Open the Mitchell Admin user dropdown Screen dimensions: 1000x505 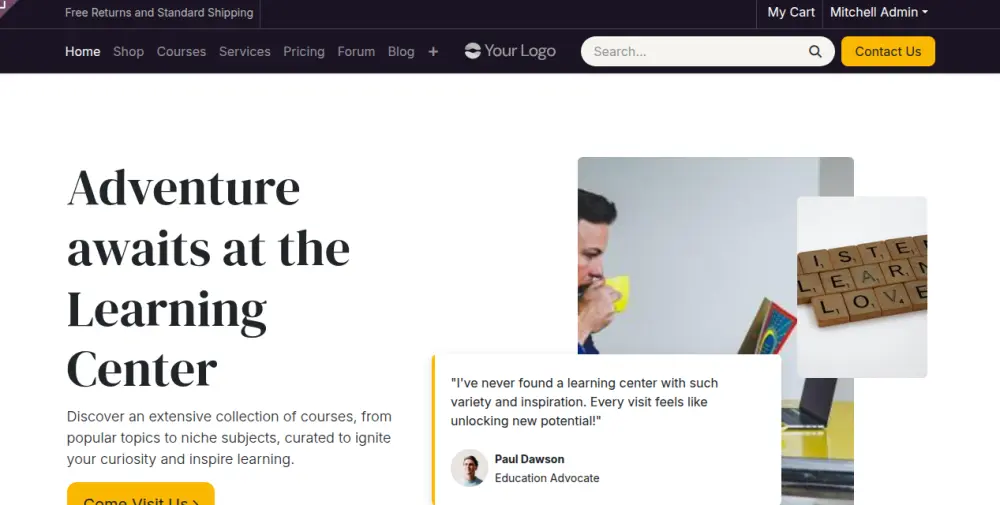(878, 12)
